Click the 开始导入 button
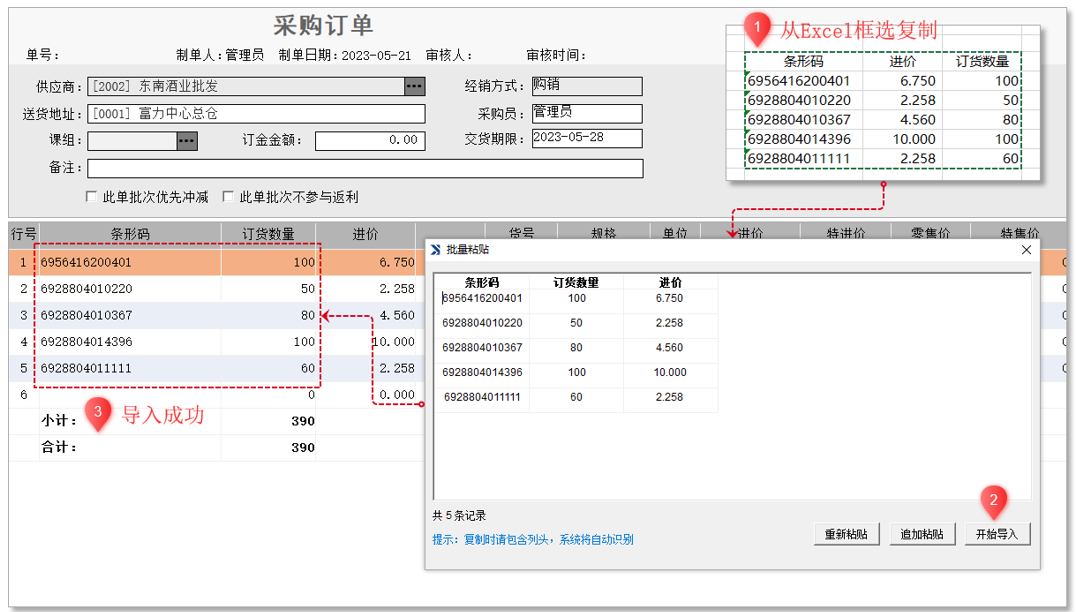1076x612 pixels. pos(997,534)
